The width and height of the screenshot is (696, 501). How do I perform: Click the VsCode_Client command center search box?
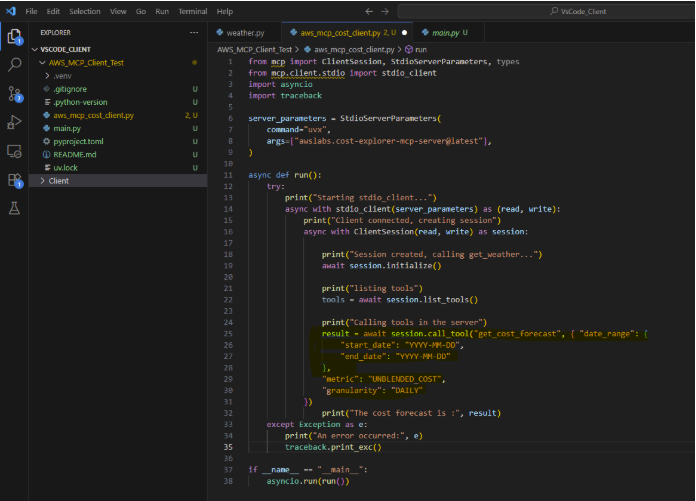tap(546, 12)
